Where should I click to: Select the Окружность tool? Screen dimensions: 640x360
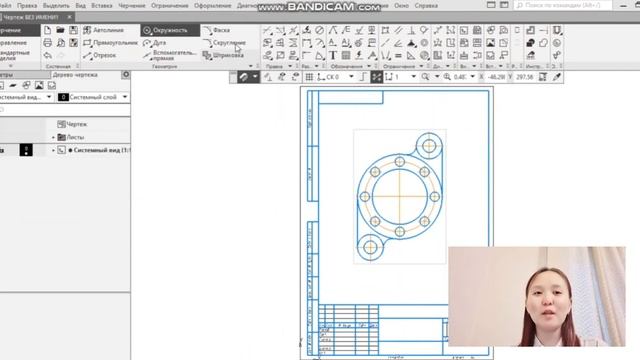170,30
